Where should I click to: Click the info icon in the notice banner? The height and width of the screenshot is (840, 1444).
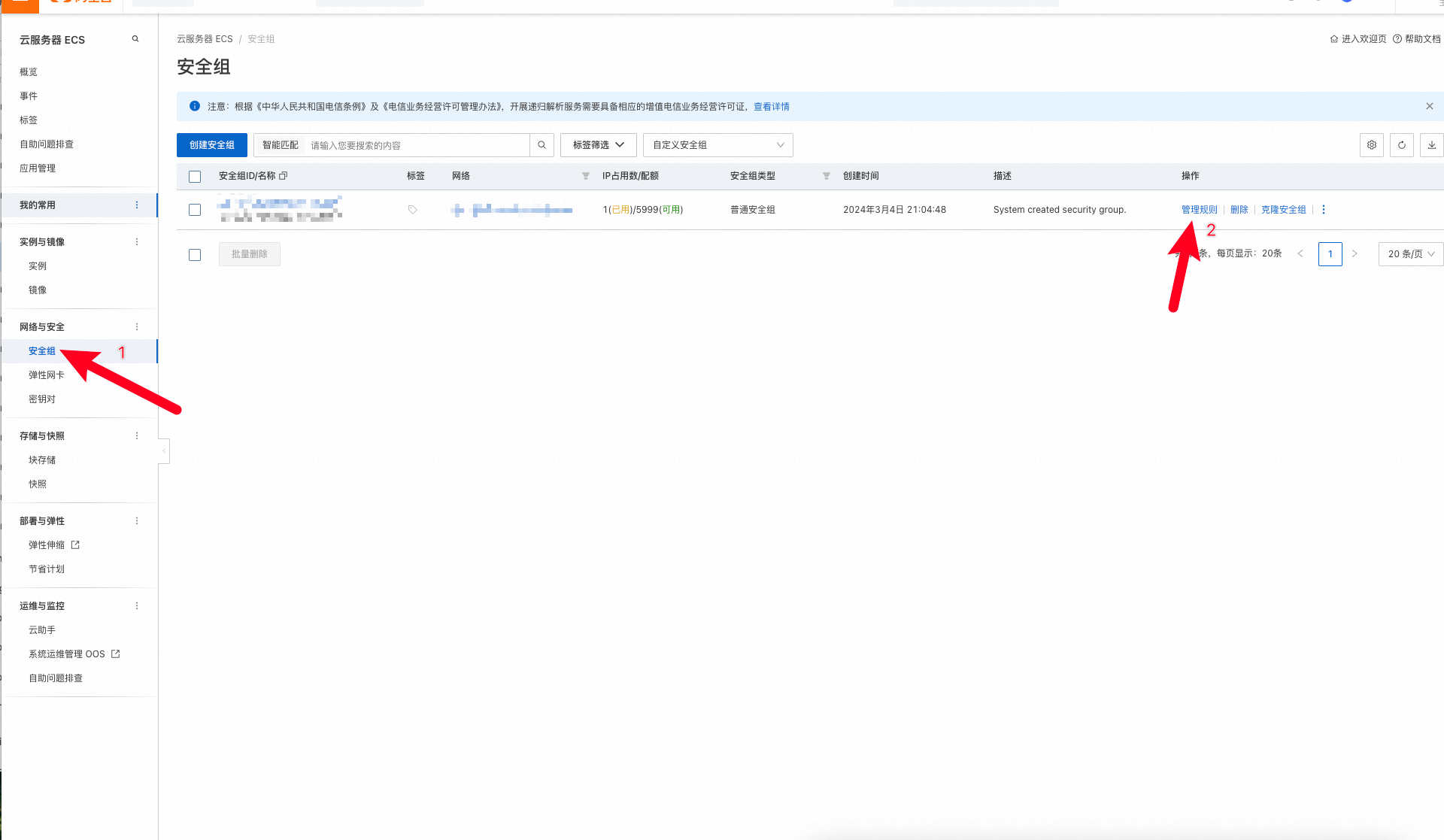pos(195,106)
